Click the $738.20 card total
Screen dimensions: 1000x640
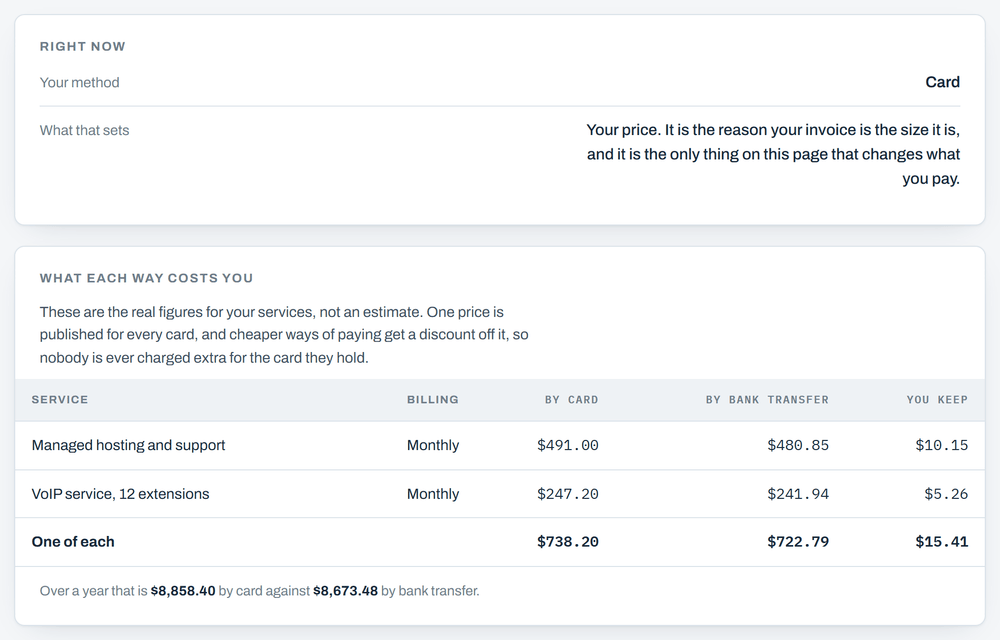(568, 542)
